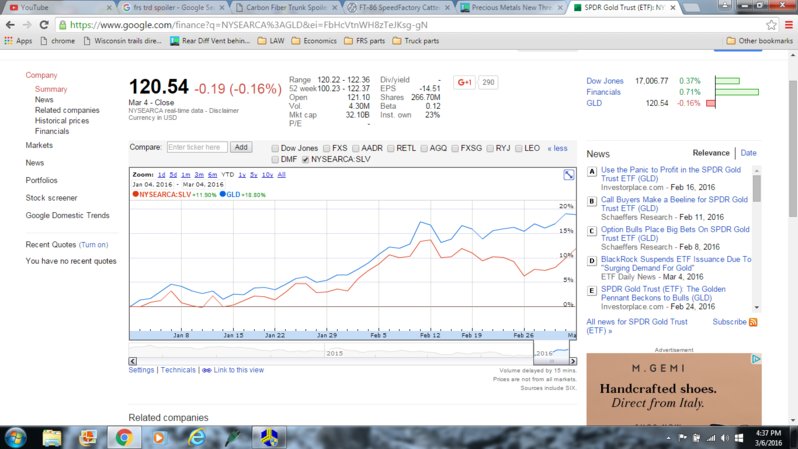Screen dimensions: 798x449
Task: Open the Dow Jones index link
Action: tap(605, 81)
